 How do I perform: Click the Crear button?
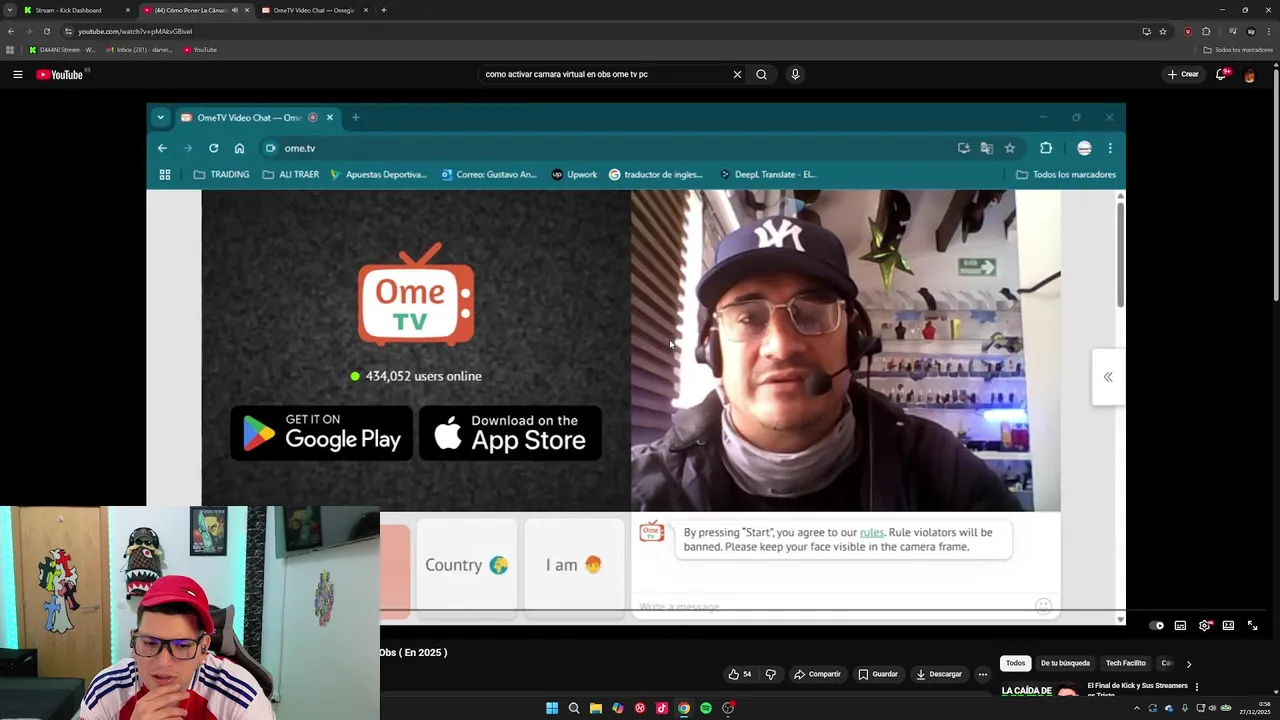[x=1183, y=74]
